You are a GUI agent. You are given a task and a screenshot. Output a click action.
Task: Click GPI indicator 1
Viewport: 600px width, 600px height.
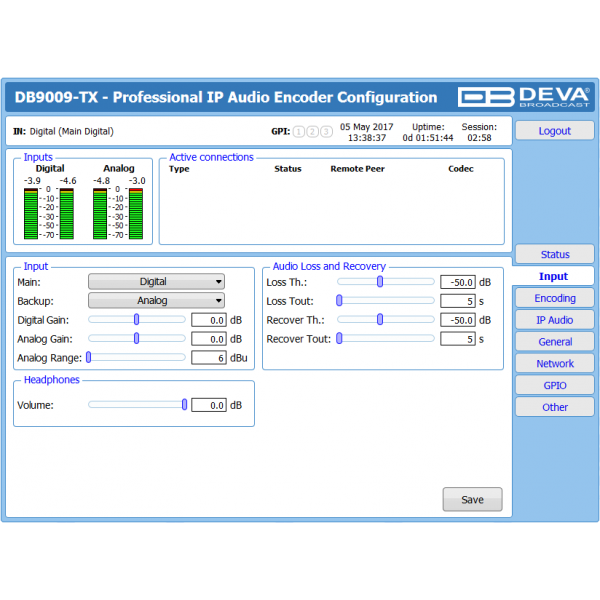tap(298, 132)
